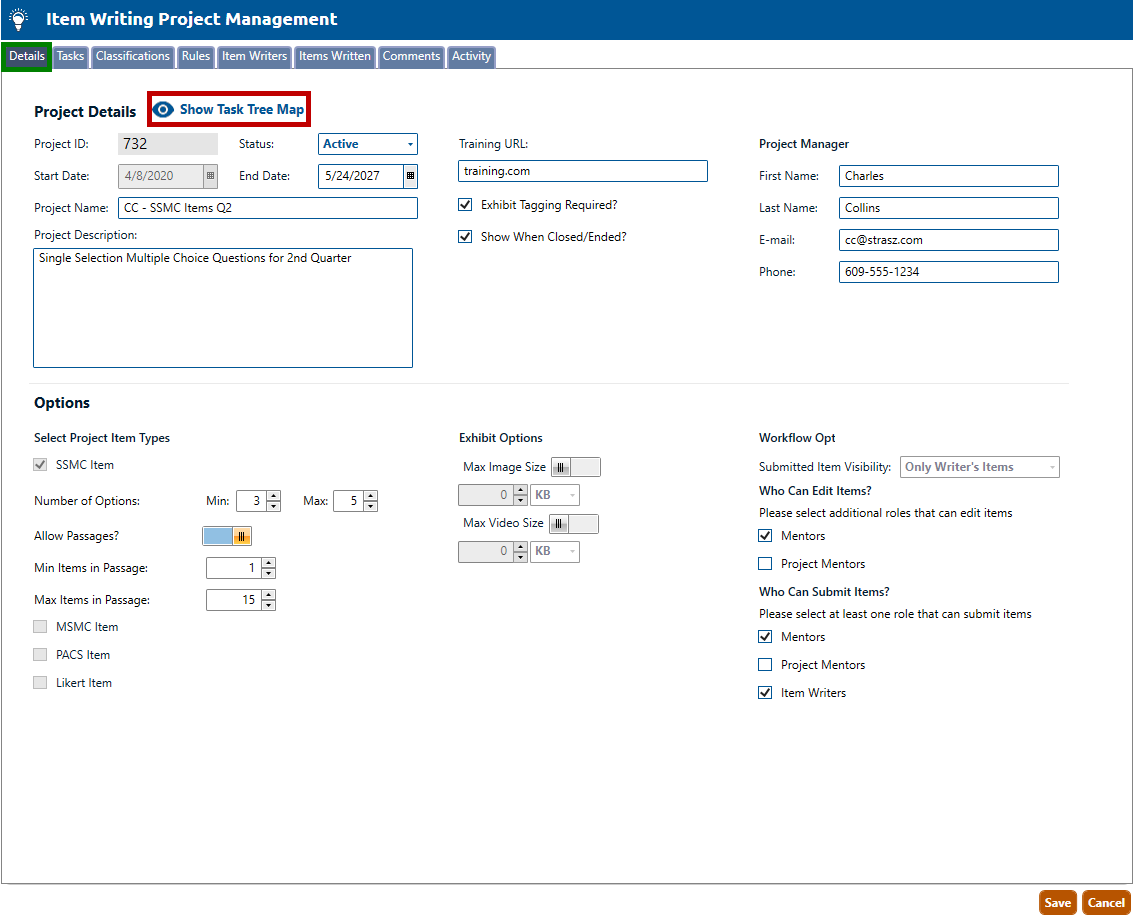1136x920 pixels.
Task: Toggle the Allow Passages switch
Action: pyautogui.click(x=227, y=536)
